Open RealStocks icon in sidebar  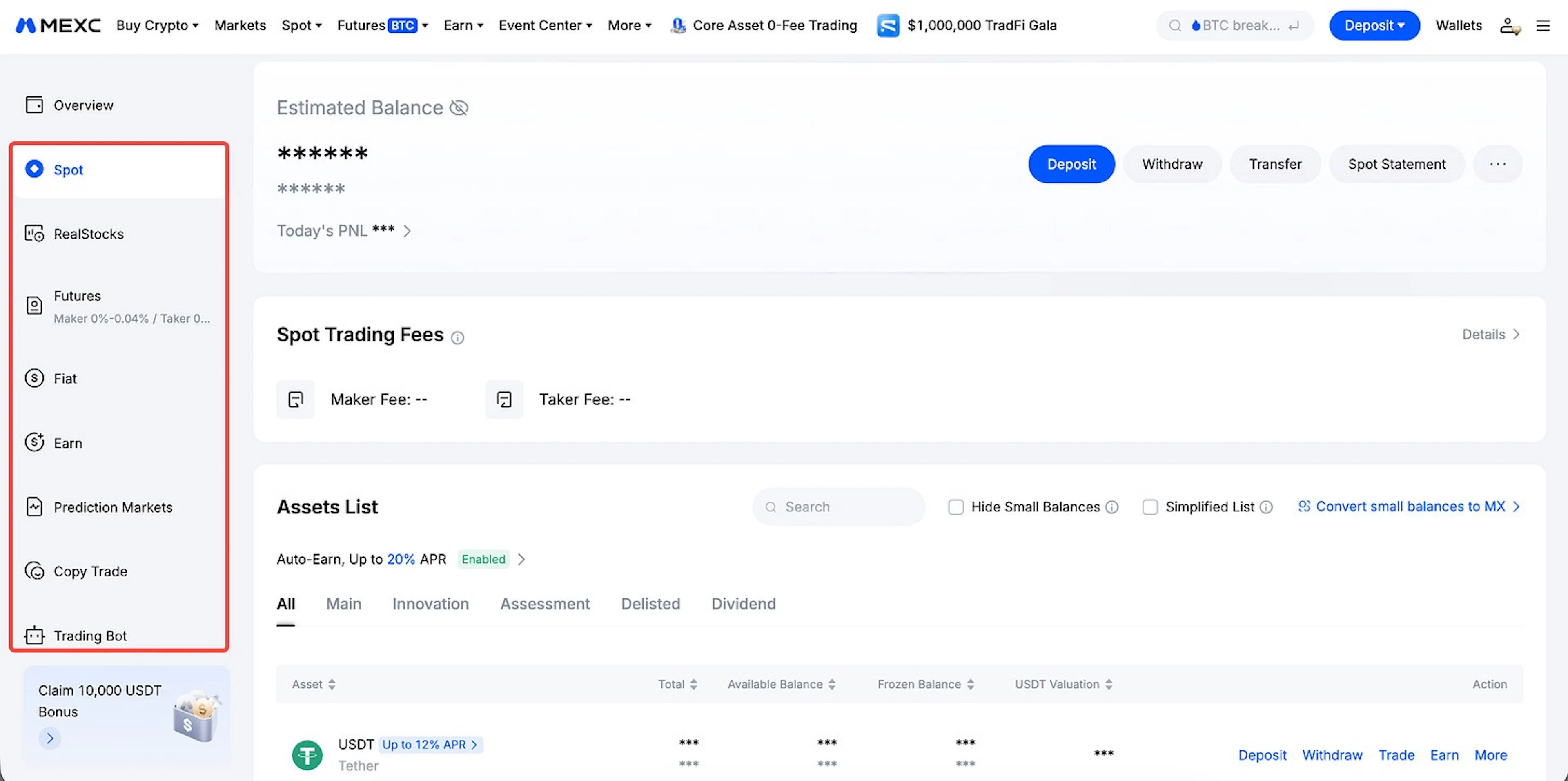click(x=34, y=234)
